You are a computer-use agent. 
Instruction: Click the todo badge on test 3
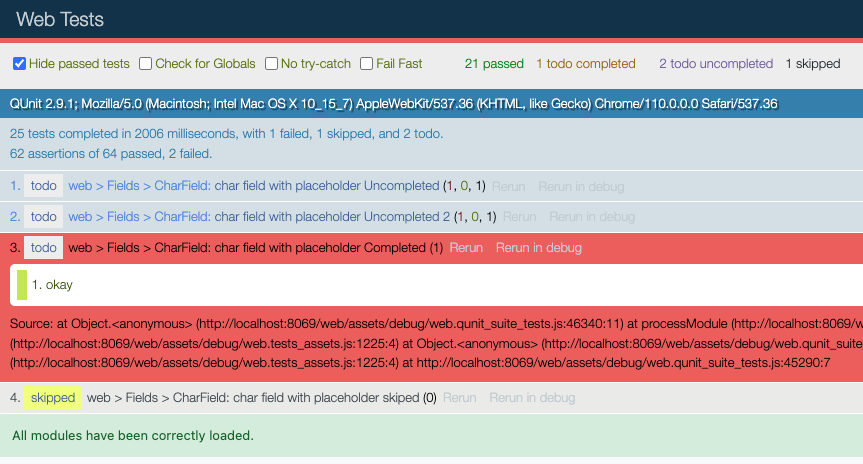pyautogui.click(x=43, y=248)
